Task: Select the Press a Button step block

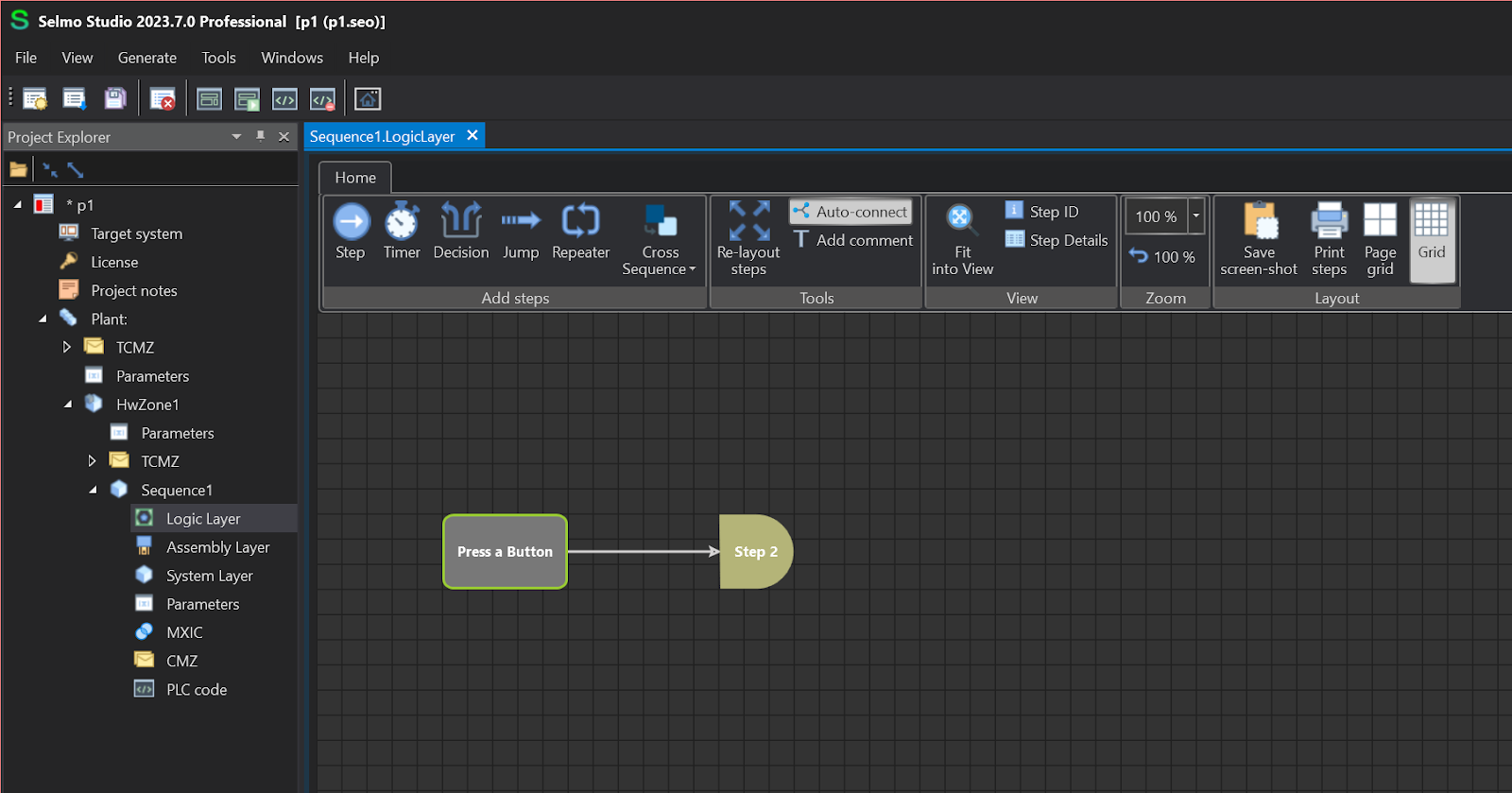Action: (505, 551)
